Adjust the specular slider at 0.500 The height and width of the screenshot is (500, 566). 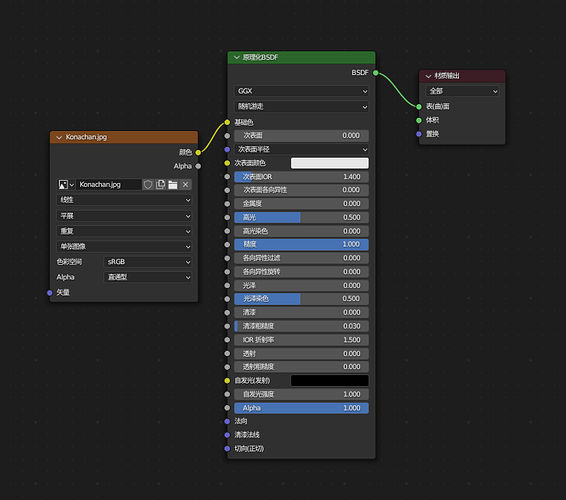[301, 217]
